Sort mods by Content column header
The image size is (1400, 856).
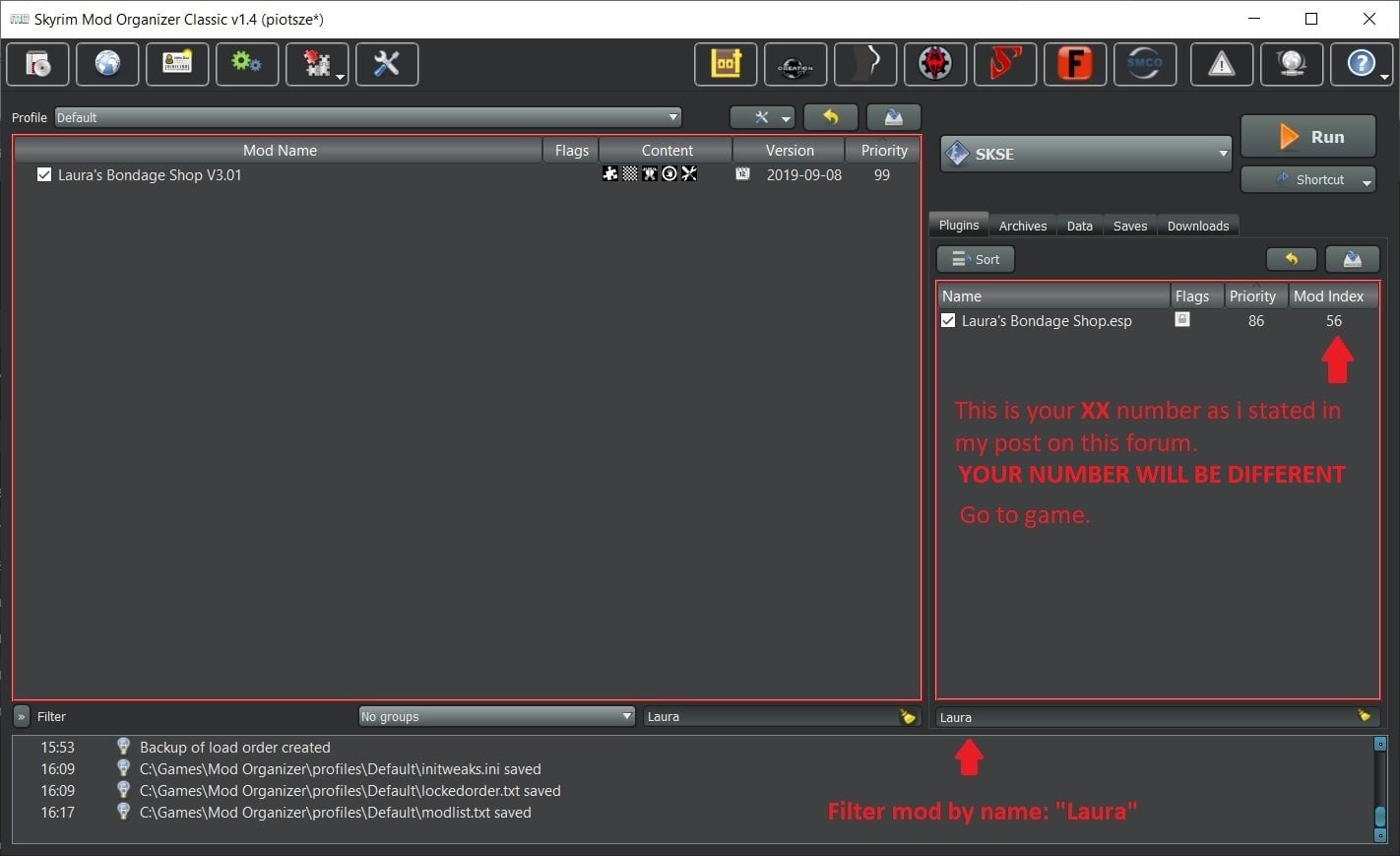pyautogui.click(x=667, y=150)
